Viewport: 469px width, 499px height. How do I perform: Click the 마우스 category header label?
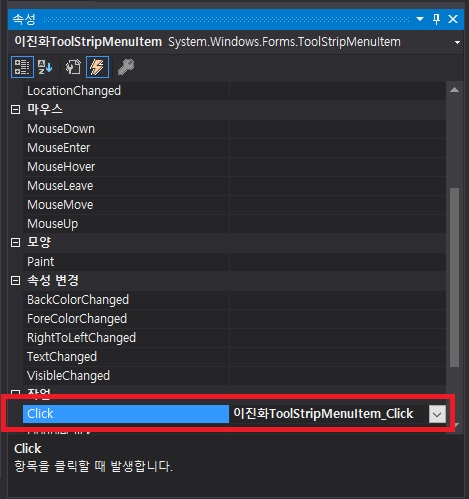coord(45,109)
